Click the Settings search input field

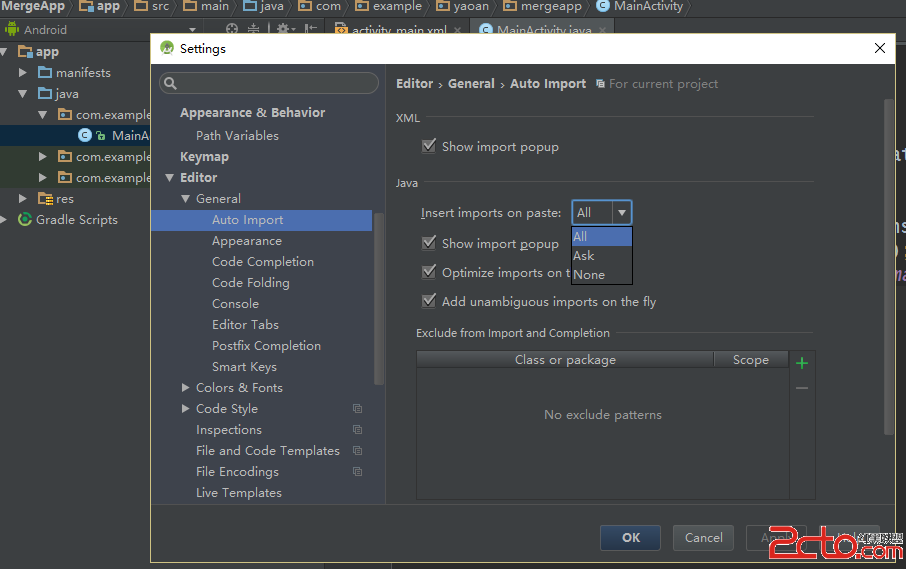(269, 83)
